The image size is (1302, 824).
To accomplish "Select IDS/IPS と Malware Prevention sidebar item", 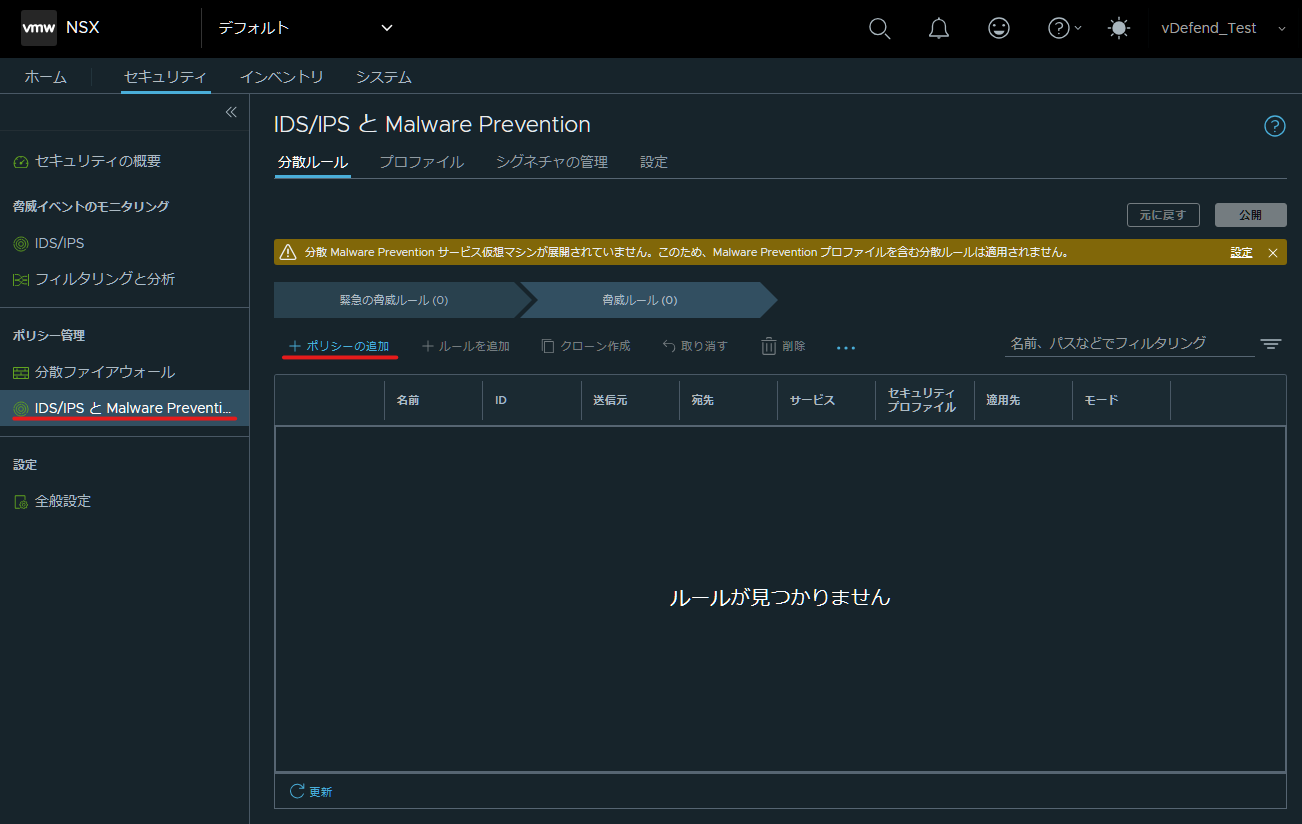I will click(x=124, y=408).
